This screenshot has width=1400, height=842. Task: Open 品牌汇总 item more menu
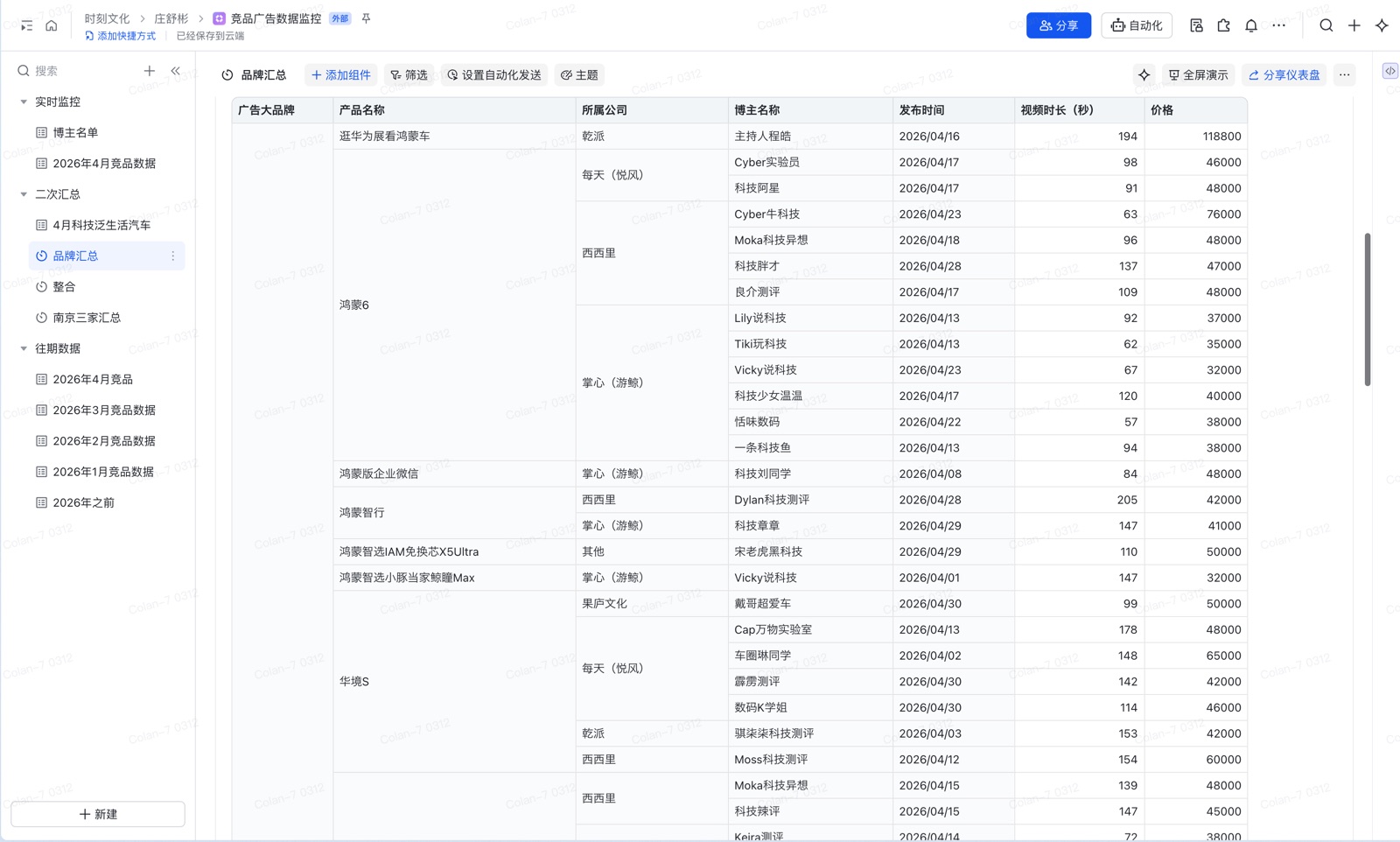coord(172,256)
